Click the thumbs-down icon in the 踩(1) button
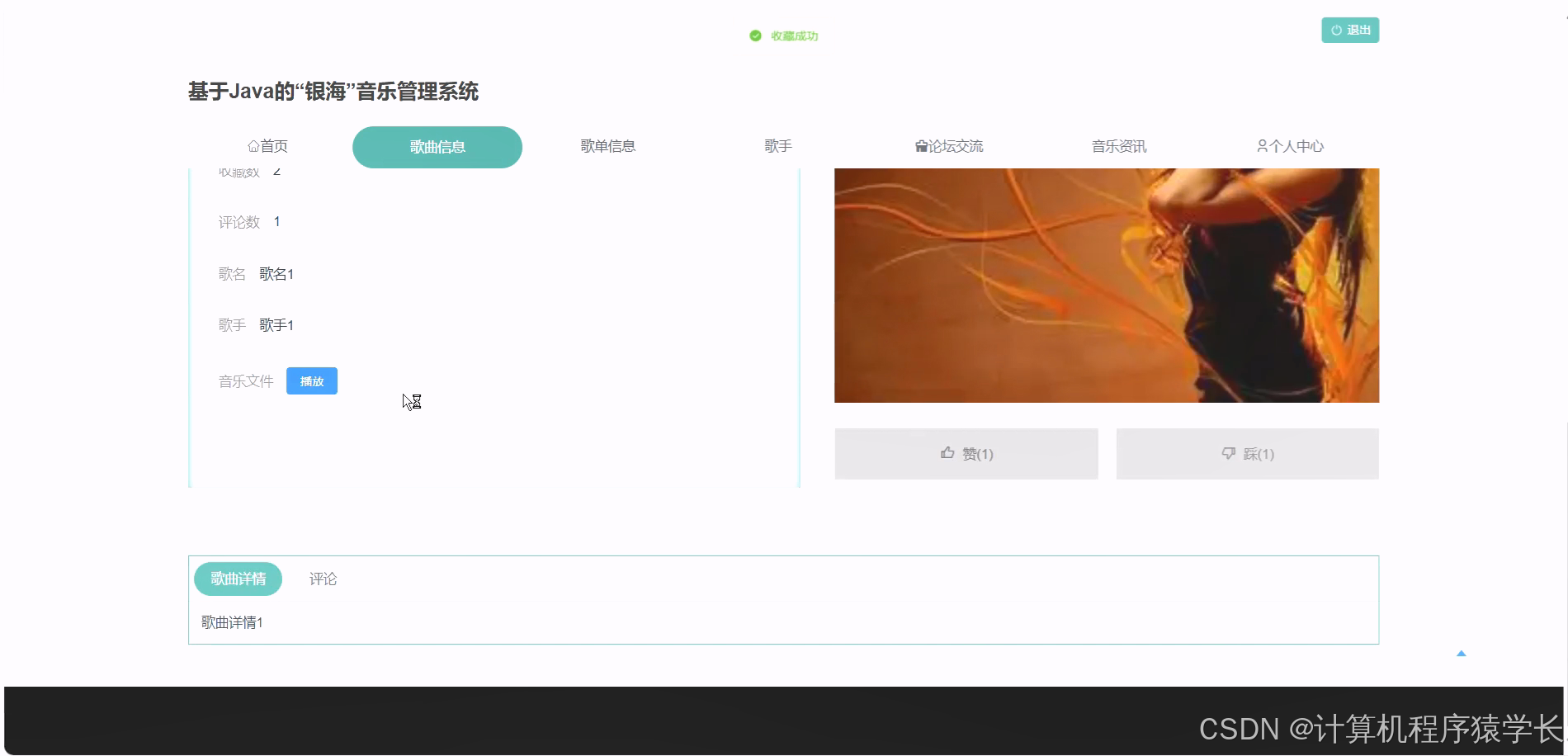This screenshot has width=1568, height=756. tap(1226, 453)
